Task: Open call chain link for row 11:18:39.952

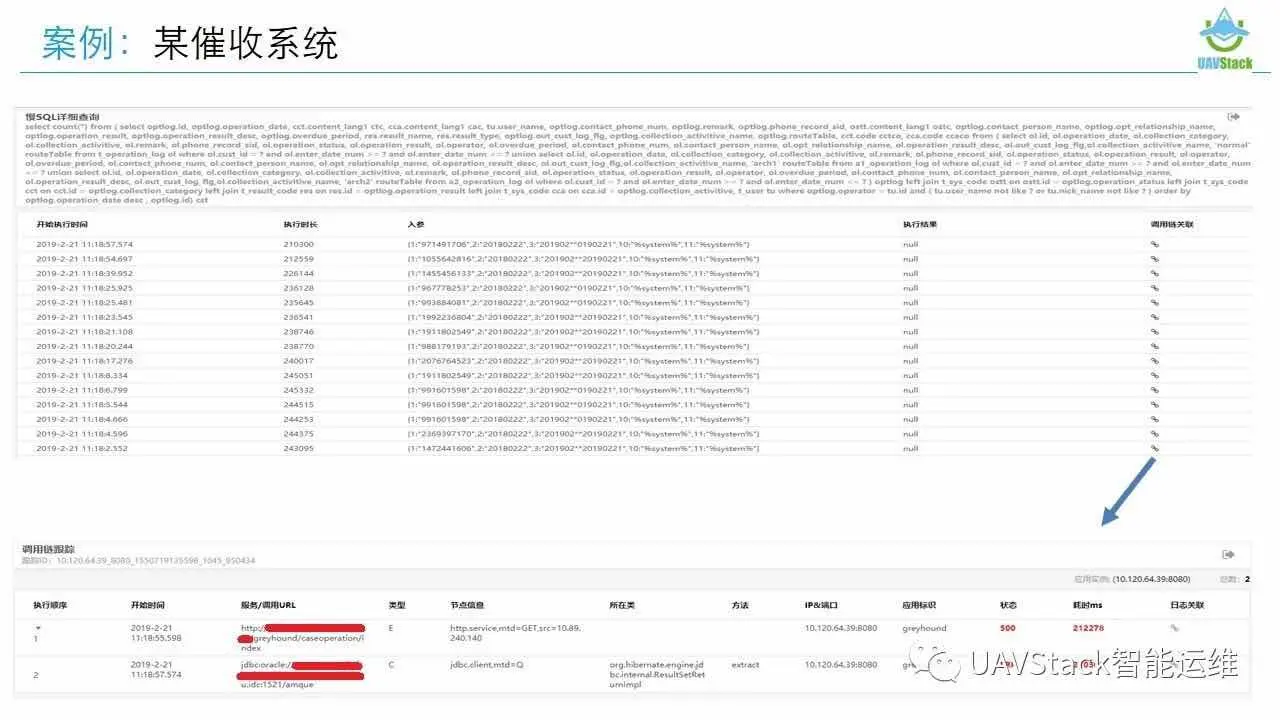Action: [x=1155, y=273]
